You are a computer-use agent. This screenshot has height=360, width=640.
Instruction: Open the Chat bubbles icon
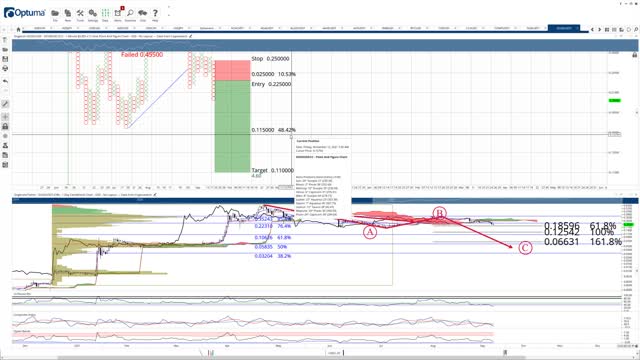(x=142, y=13)
